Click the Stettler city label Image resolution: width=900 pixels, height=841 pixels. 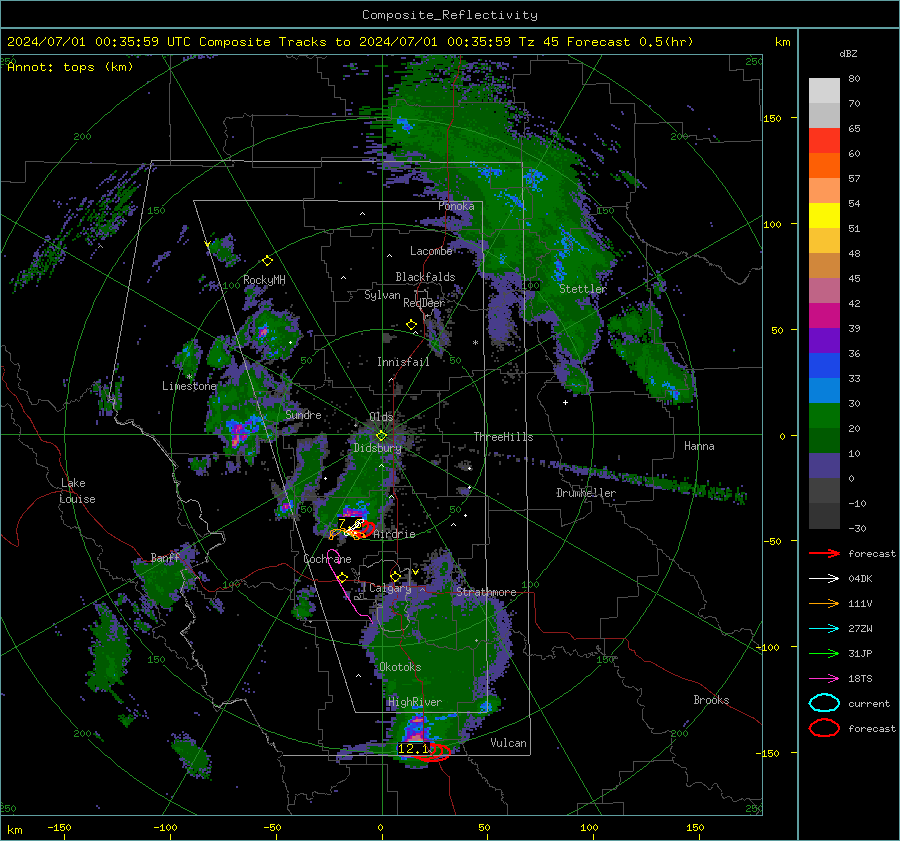tap(583, 289)
